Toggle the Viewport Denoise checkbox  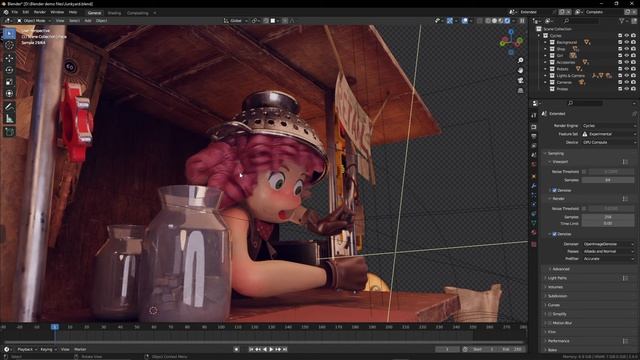554,190
